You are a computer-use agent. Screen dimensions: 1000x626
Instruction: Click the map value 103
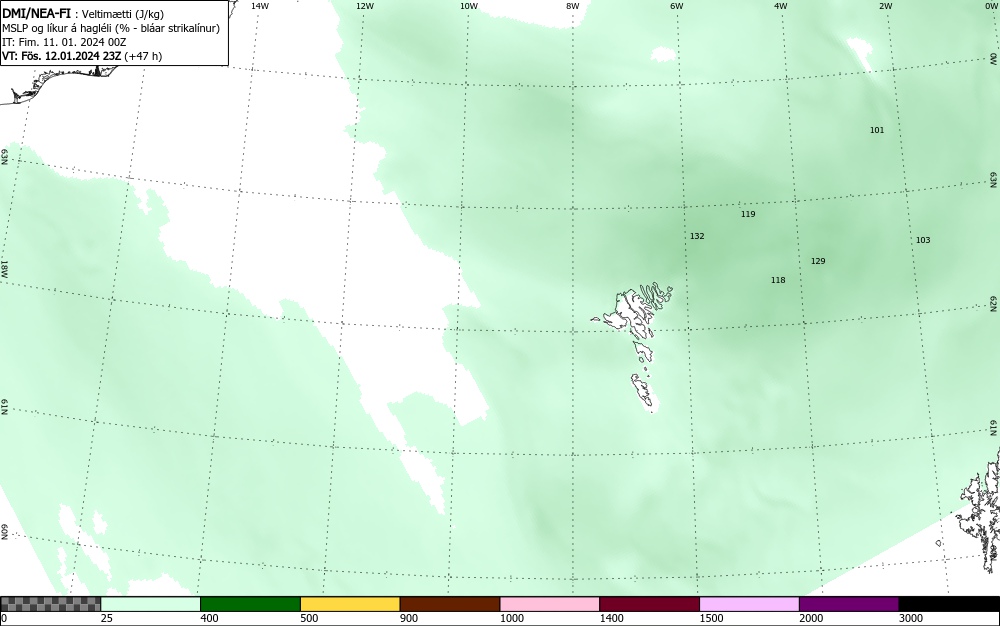(923, 240)
